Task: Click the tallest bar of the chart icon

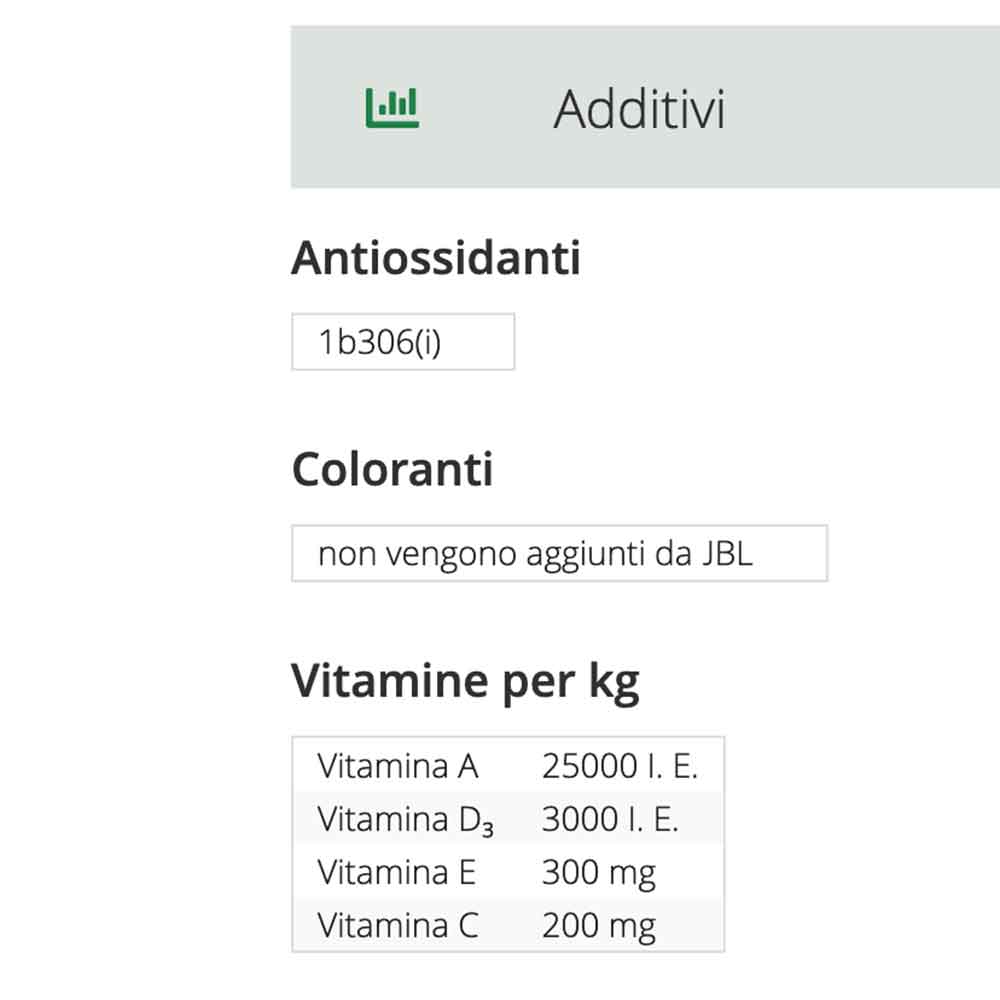Action: point(413,100)
